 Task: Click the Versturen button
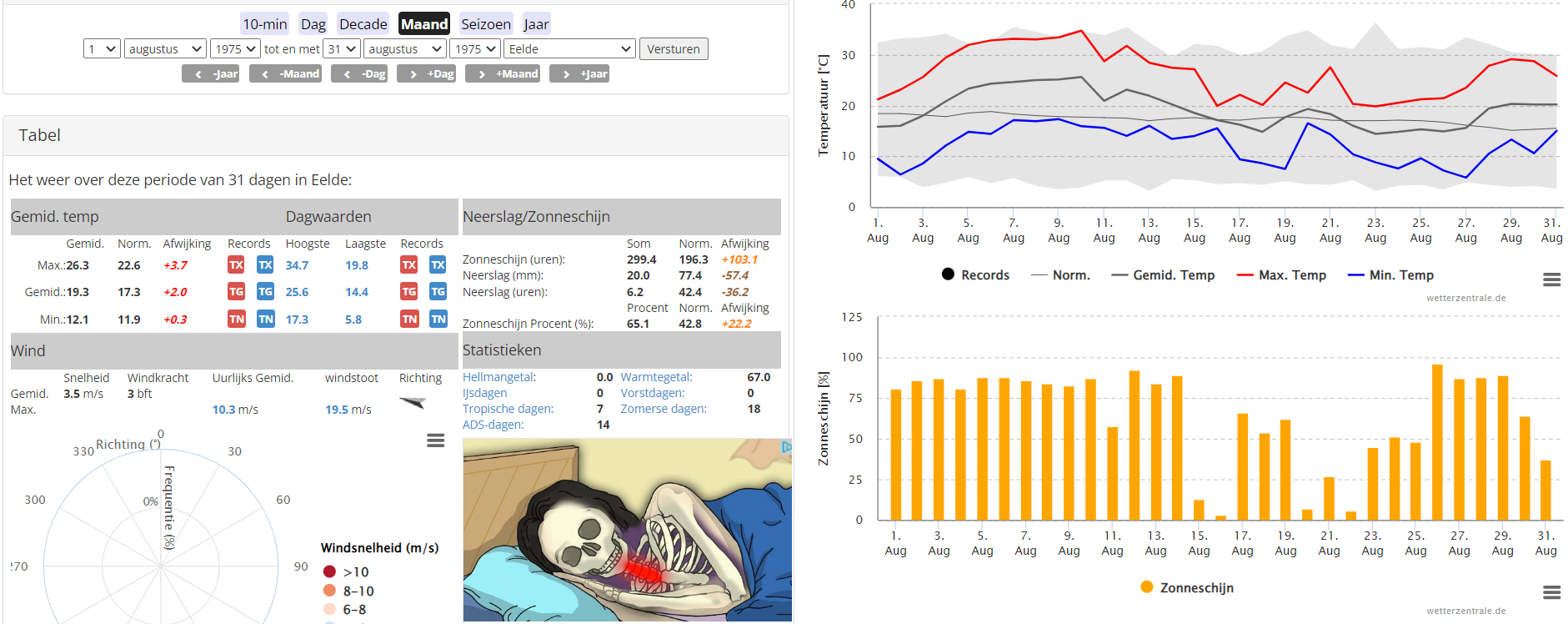[674, 49]
